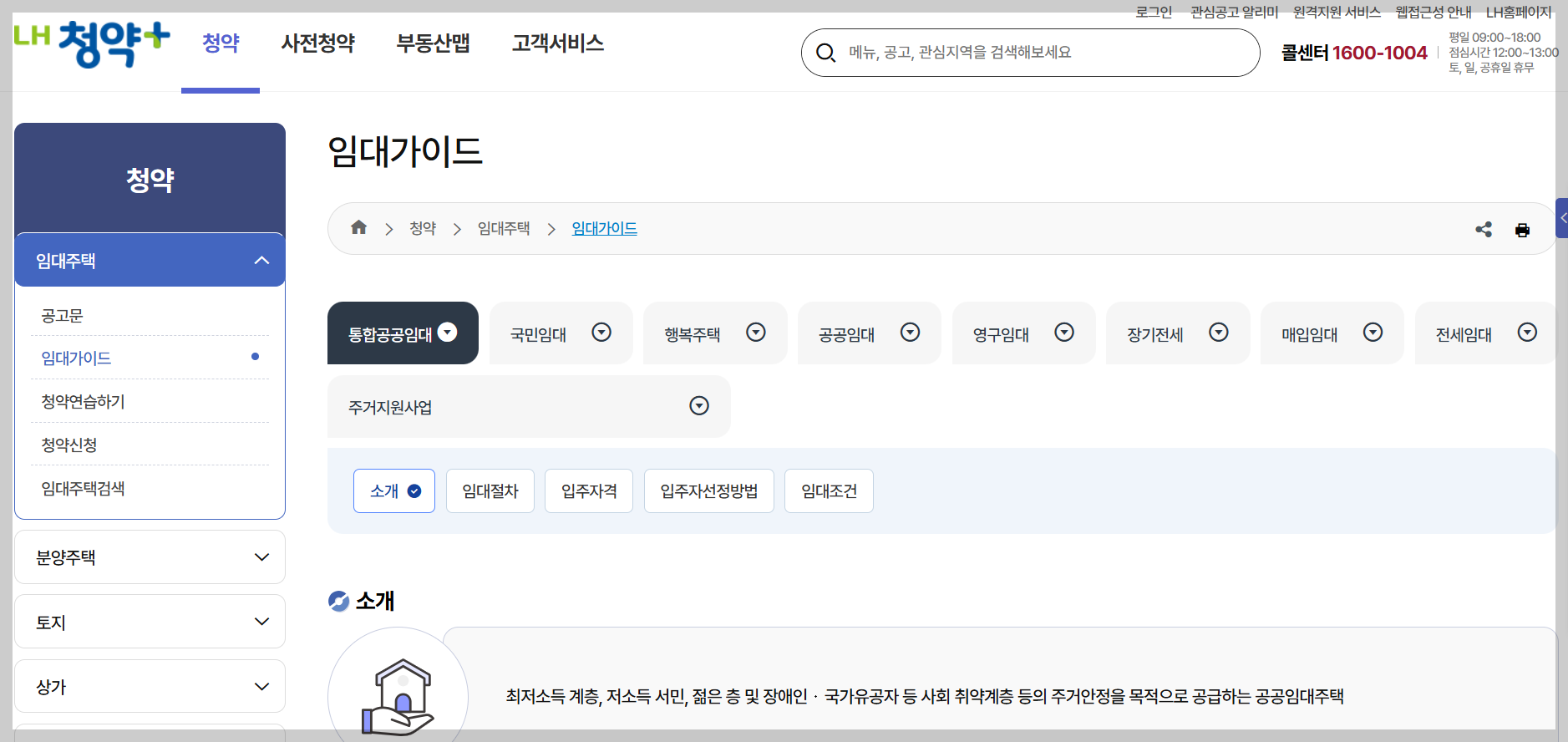The height and width of the screenshot is (742, 1568).
Task: Collapse the 임대주택 sidebar section
Action: [150, 260]
